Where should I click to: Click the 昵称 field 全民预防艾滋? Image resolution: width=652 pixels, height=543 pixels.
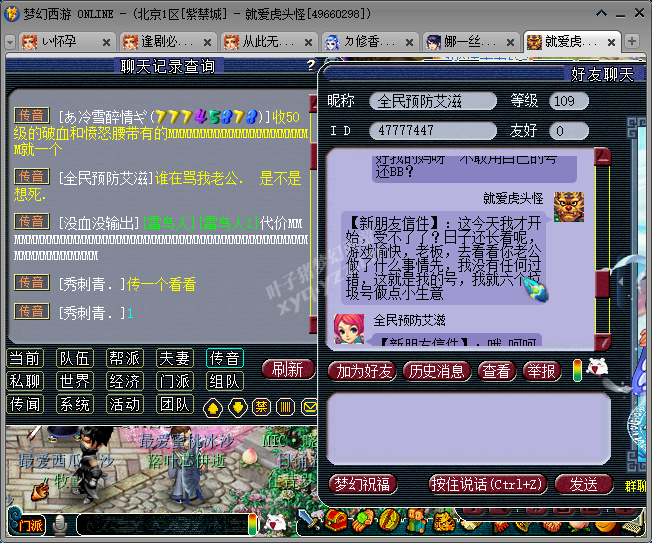point(432,101)
